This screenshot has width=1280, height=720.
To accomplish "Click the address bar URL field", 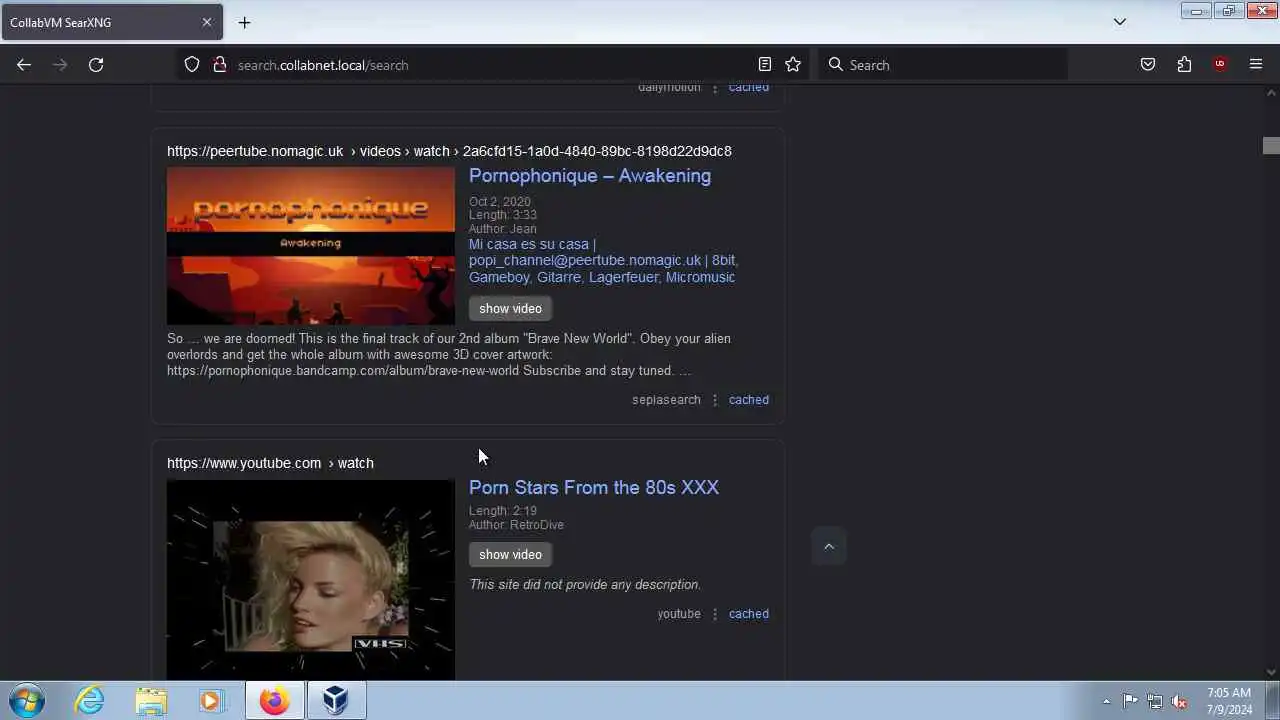I will point(490,65).
